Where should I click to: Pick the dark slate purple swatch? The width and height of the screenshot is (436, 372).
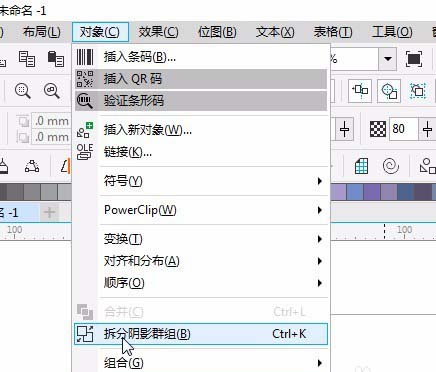(x=422, y=192)
